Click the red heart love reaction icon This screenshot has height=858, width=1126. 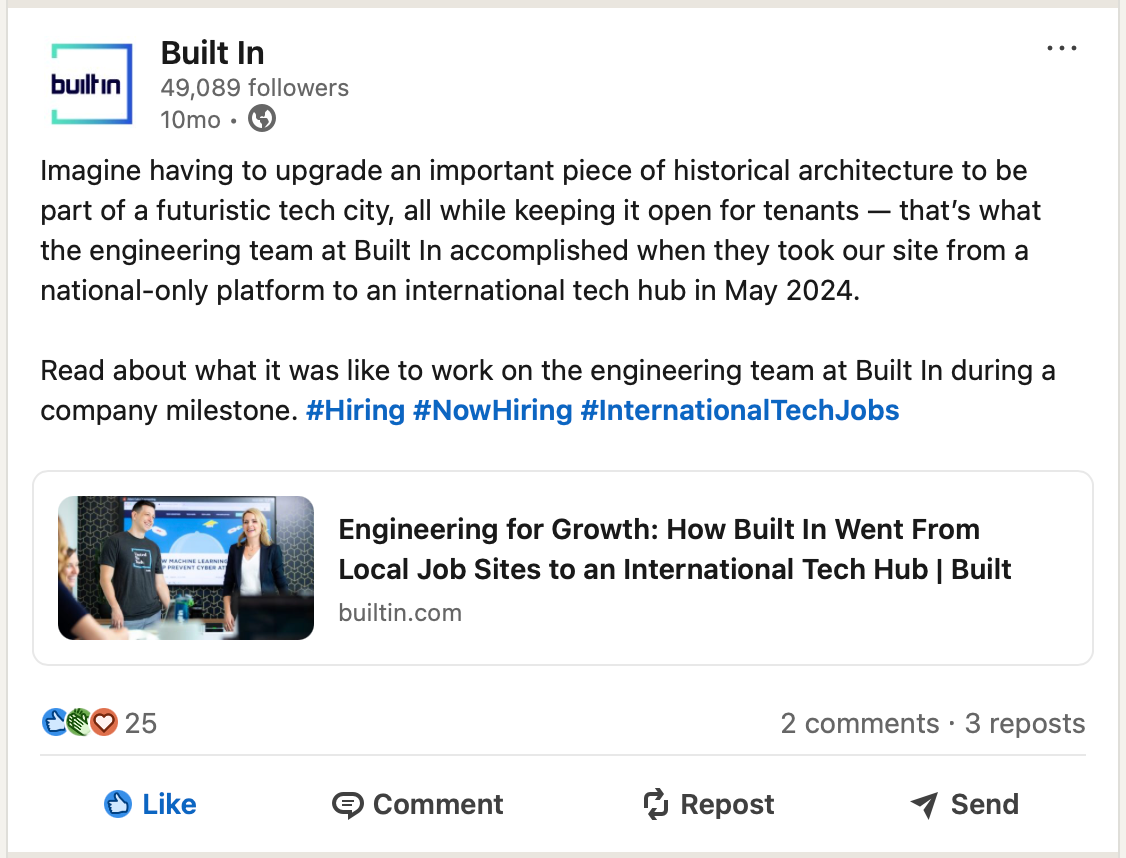104,722
